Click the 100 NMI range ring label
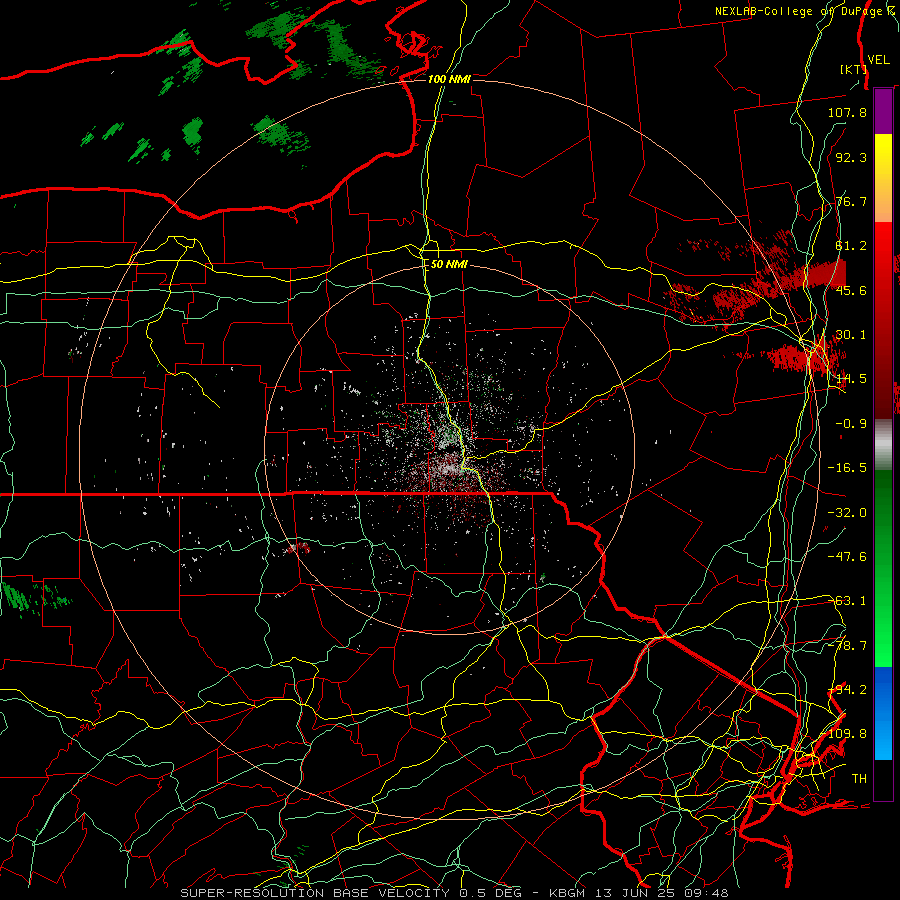This screenshot has height=900, width=900. pos(449,79)
